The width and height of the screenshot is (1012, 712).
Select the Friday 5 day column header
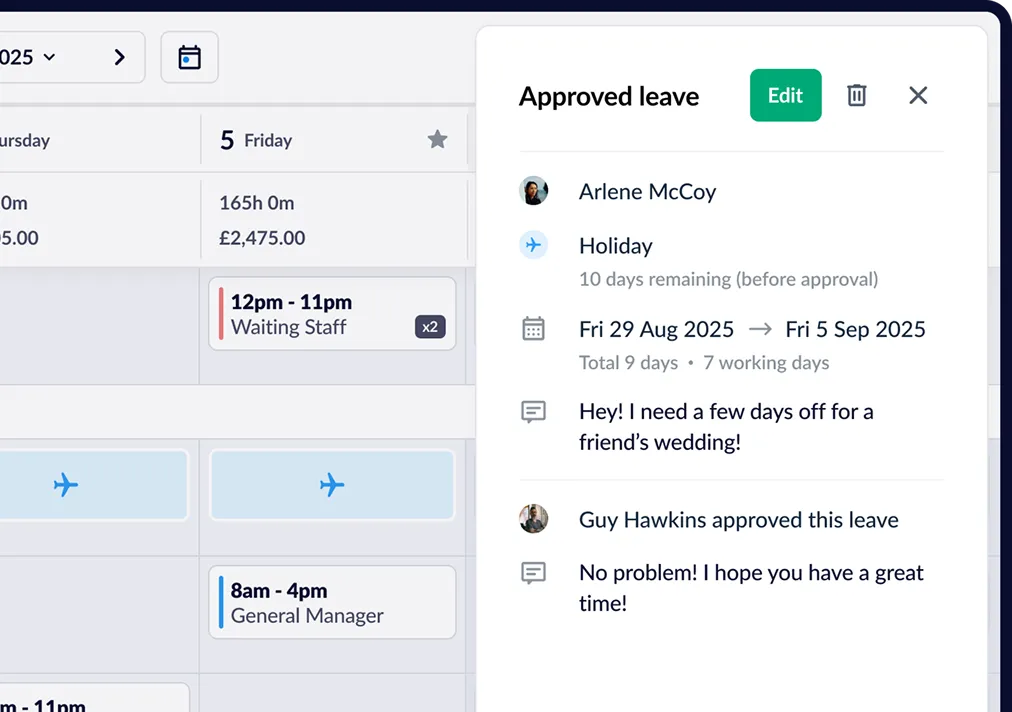pos(258,140)
